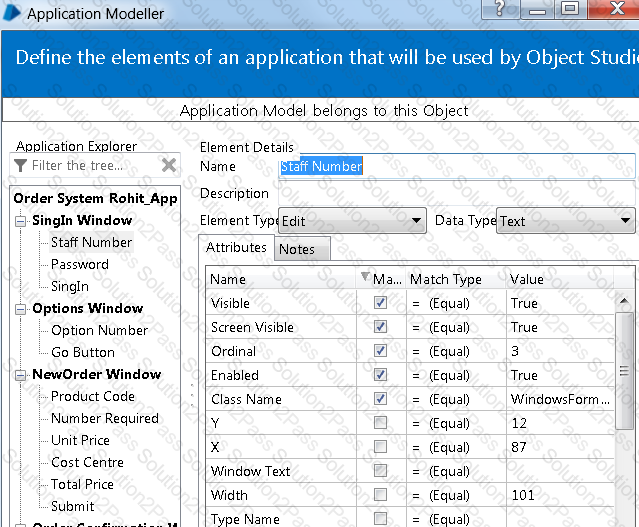The height and width of the screenshot is (527, 639).
Task: Enable the X attribute match checkbox
Action: click(380, 447)
